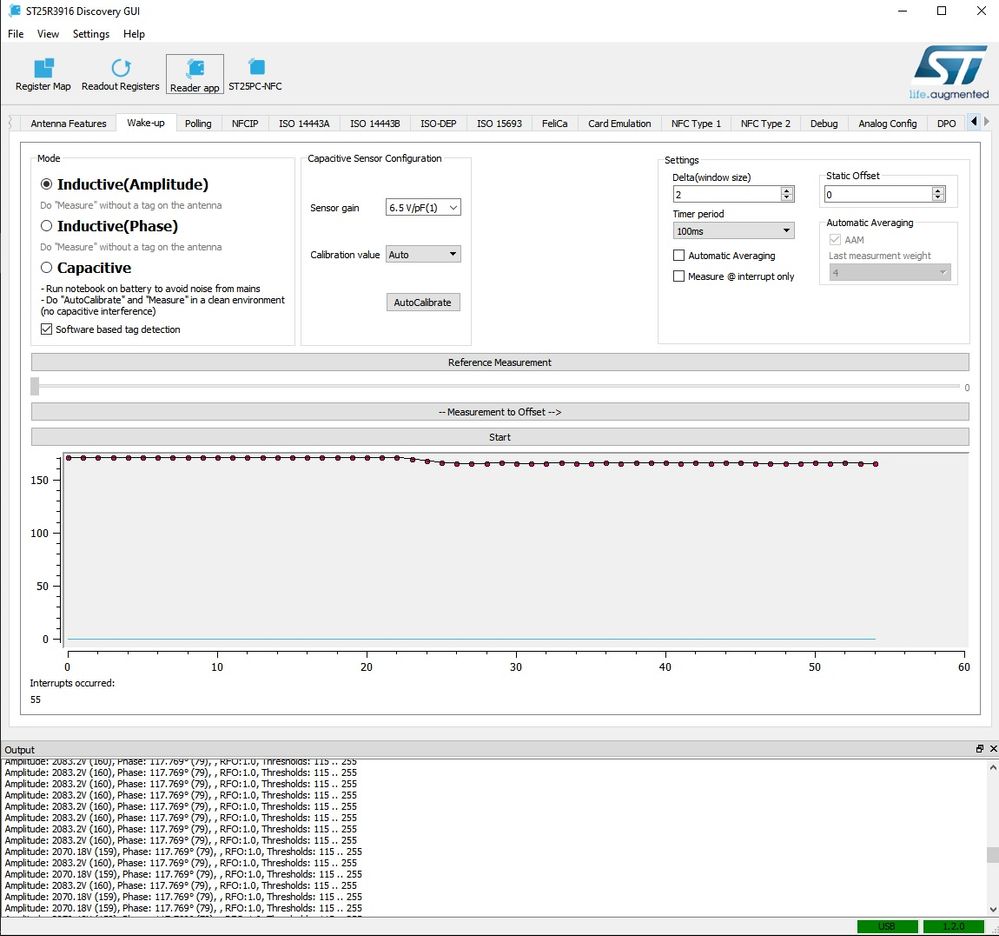
Task: Open the Sensor gain dropdown
Action: click(x=423, y=208)
